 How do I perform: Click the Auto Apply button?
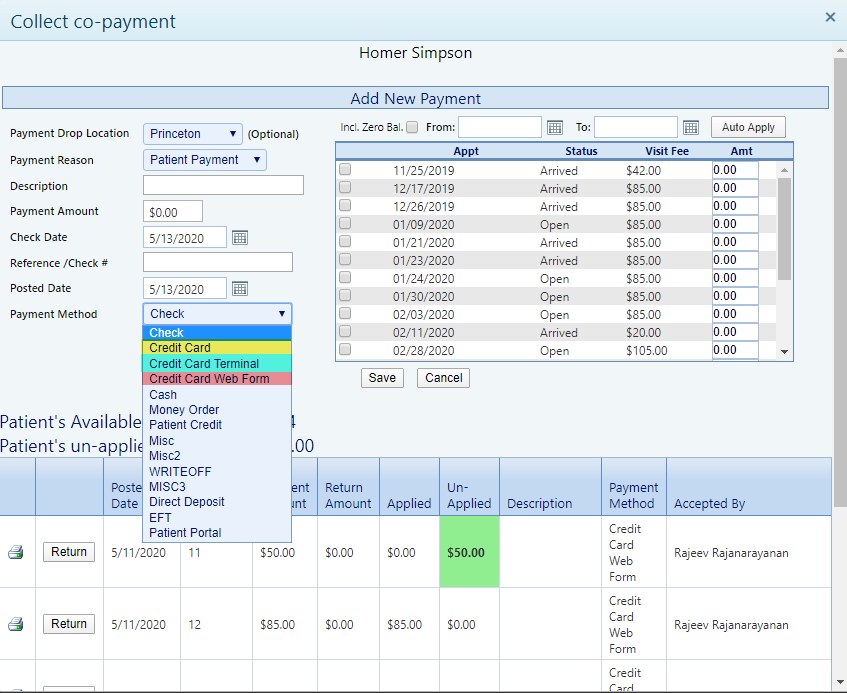pyautogui.click(x=747, y=127)
